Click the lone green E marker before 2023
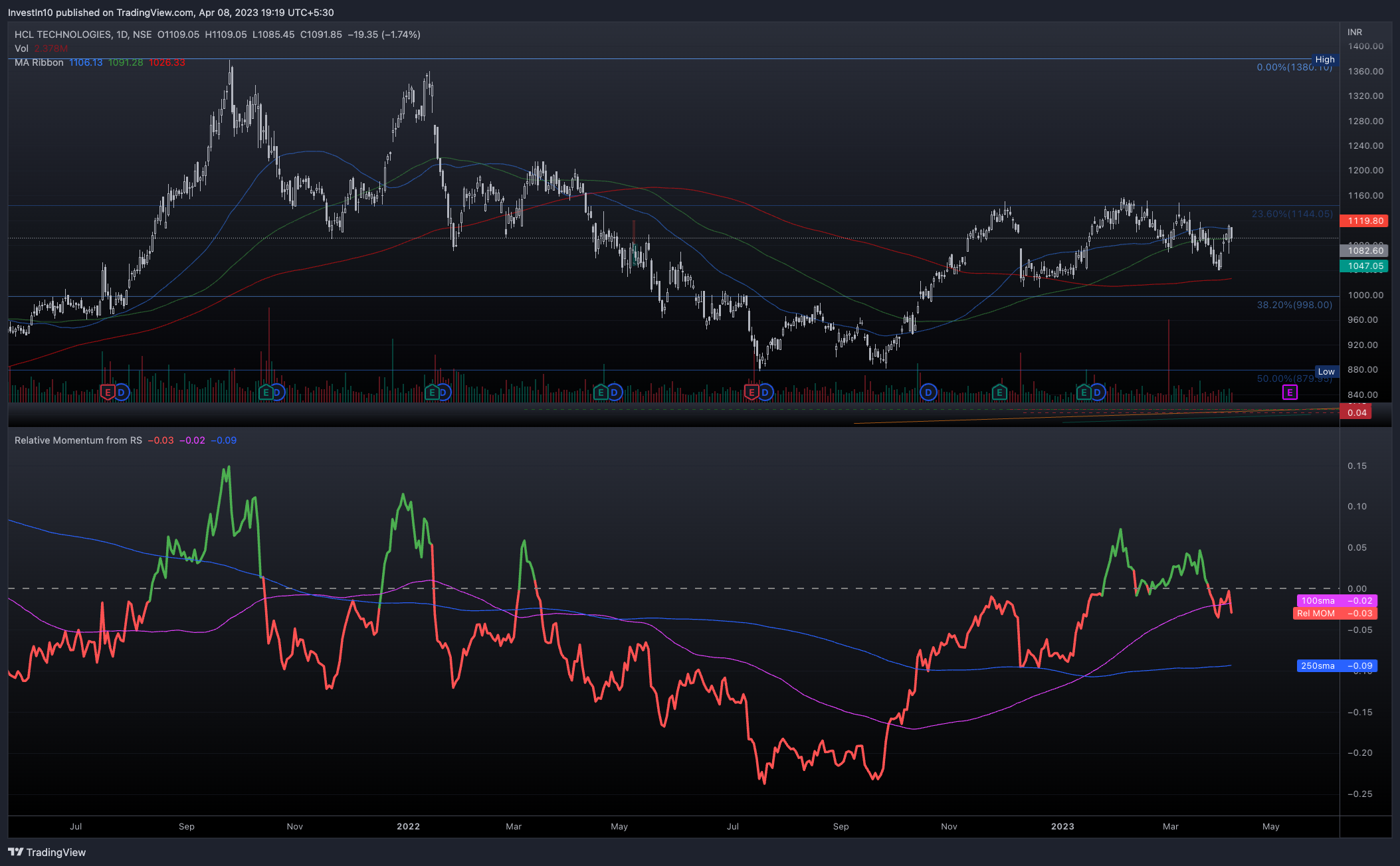 click(x=999, y=392)
